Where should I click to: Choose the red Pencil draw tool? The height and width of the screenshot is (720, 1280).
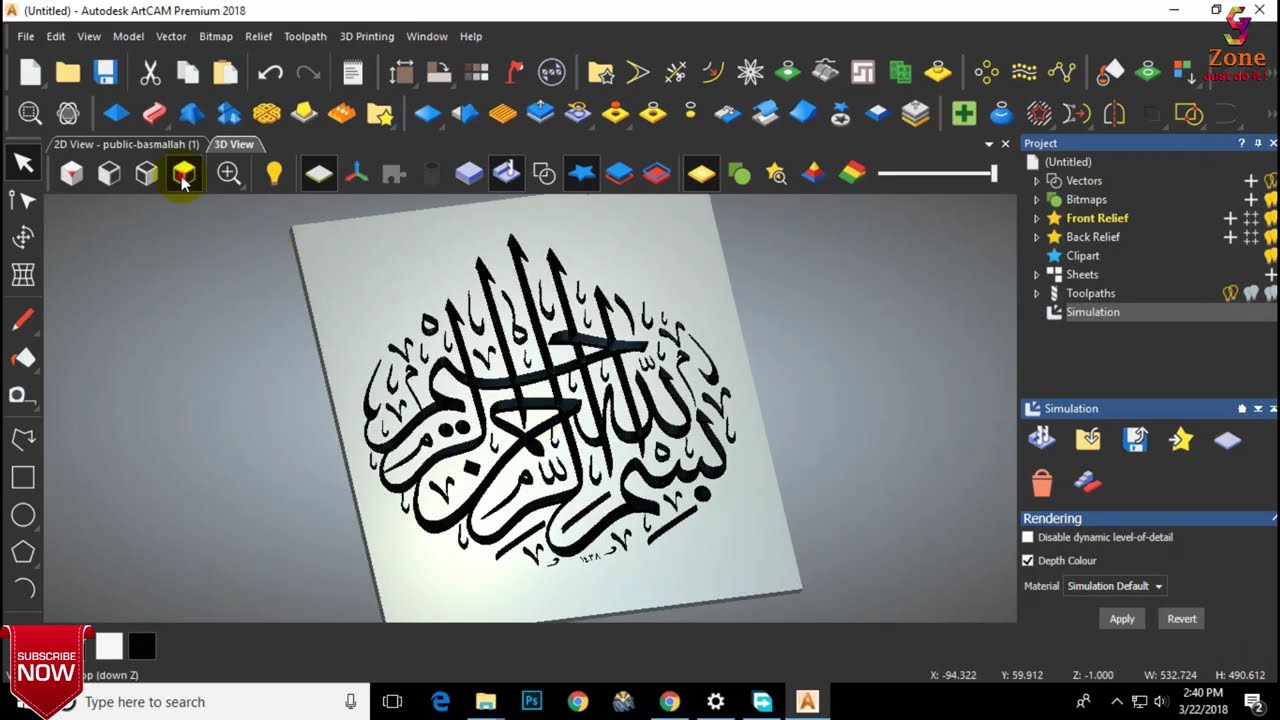click(x=22, y=320)
